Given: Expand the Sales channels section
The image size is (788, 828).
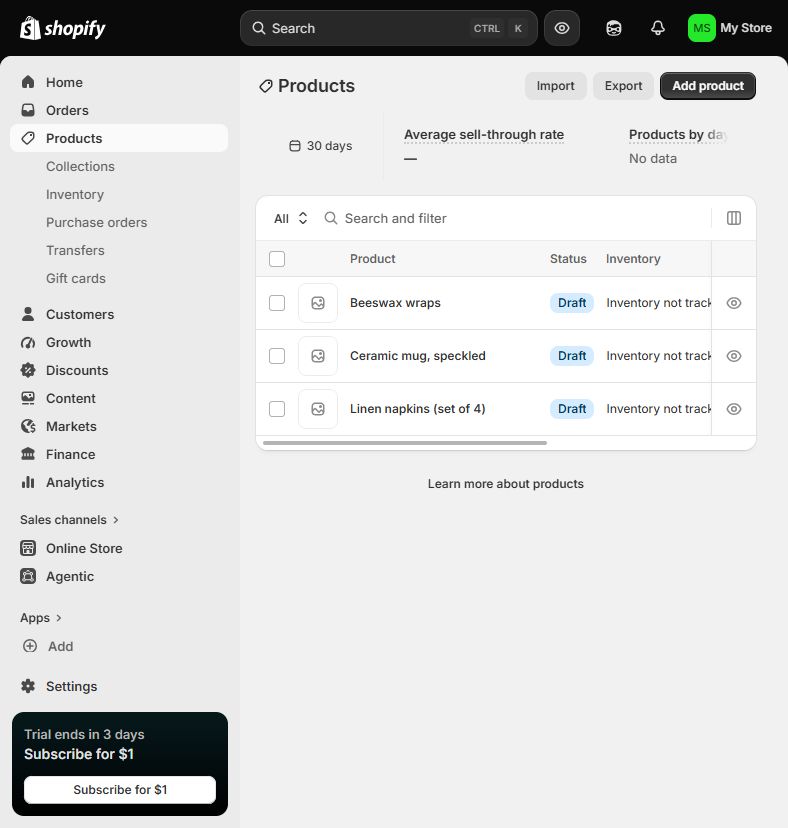Looking at the screenshot, I should pyautogui.click(x=69, y=520).
